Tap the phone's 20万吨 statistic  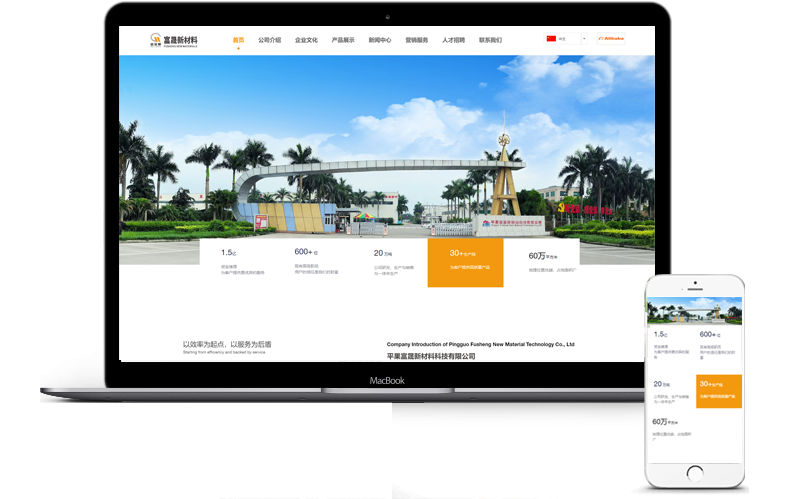click(x=671, y=391)
